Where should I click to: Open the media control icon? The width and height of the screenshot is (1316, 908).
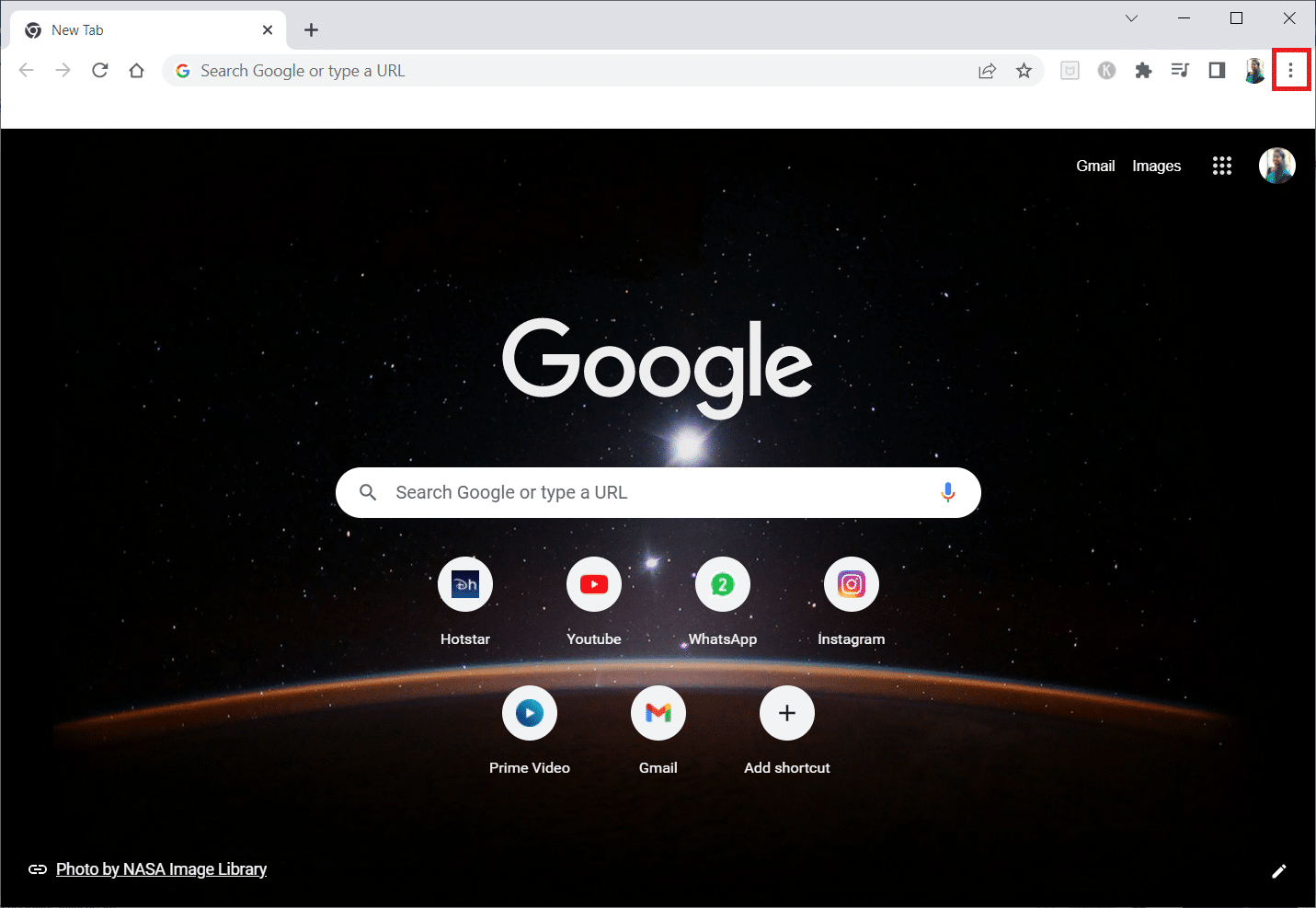[1180, 71]
